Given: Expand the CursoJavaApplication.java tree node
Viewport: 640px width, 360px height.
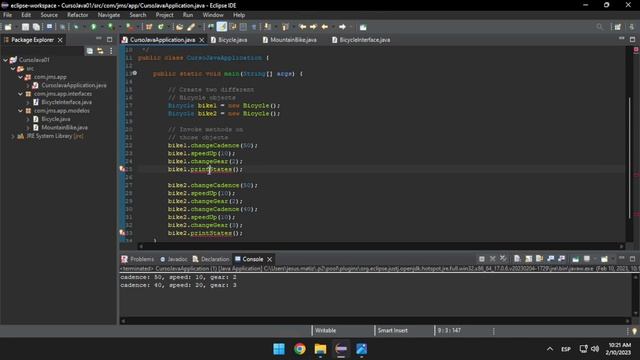Looking at the screenshot, I should (28, 85).
